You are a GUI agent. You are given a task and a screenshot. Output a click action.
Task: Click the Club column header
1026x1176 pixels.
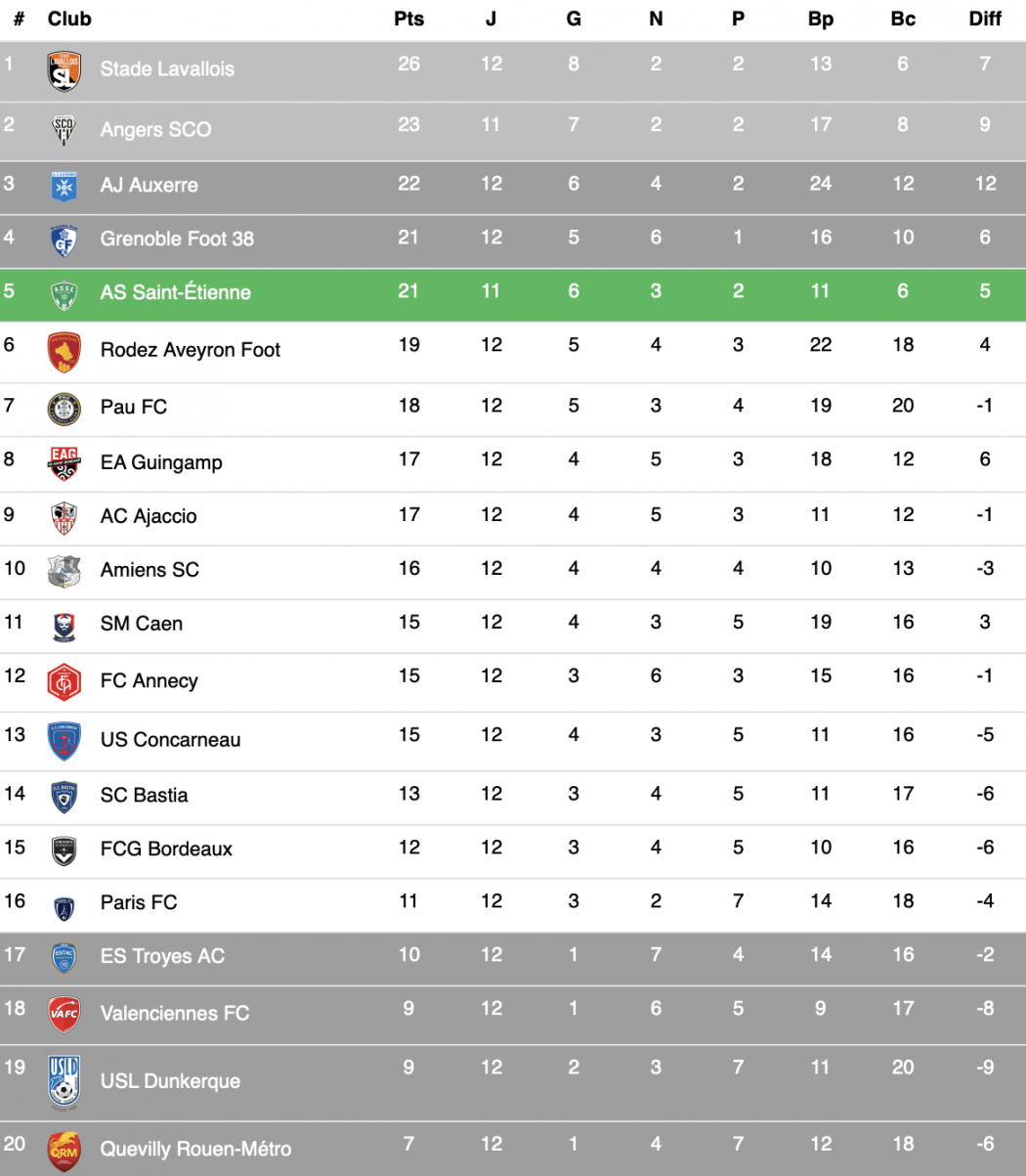[69, 19]
